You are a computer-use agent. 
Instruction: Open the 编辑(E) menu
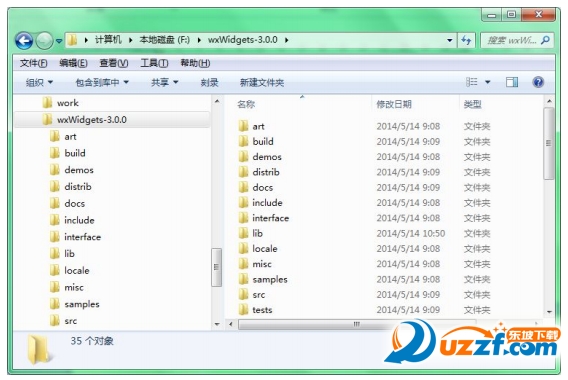coord(73,63)
